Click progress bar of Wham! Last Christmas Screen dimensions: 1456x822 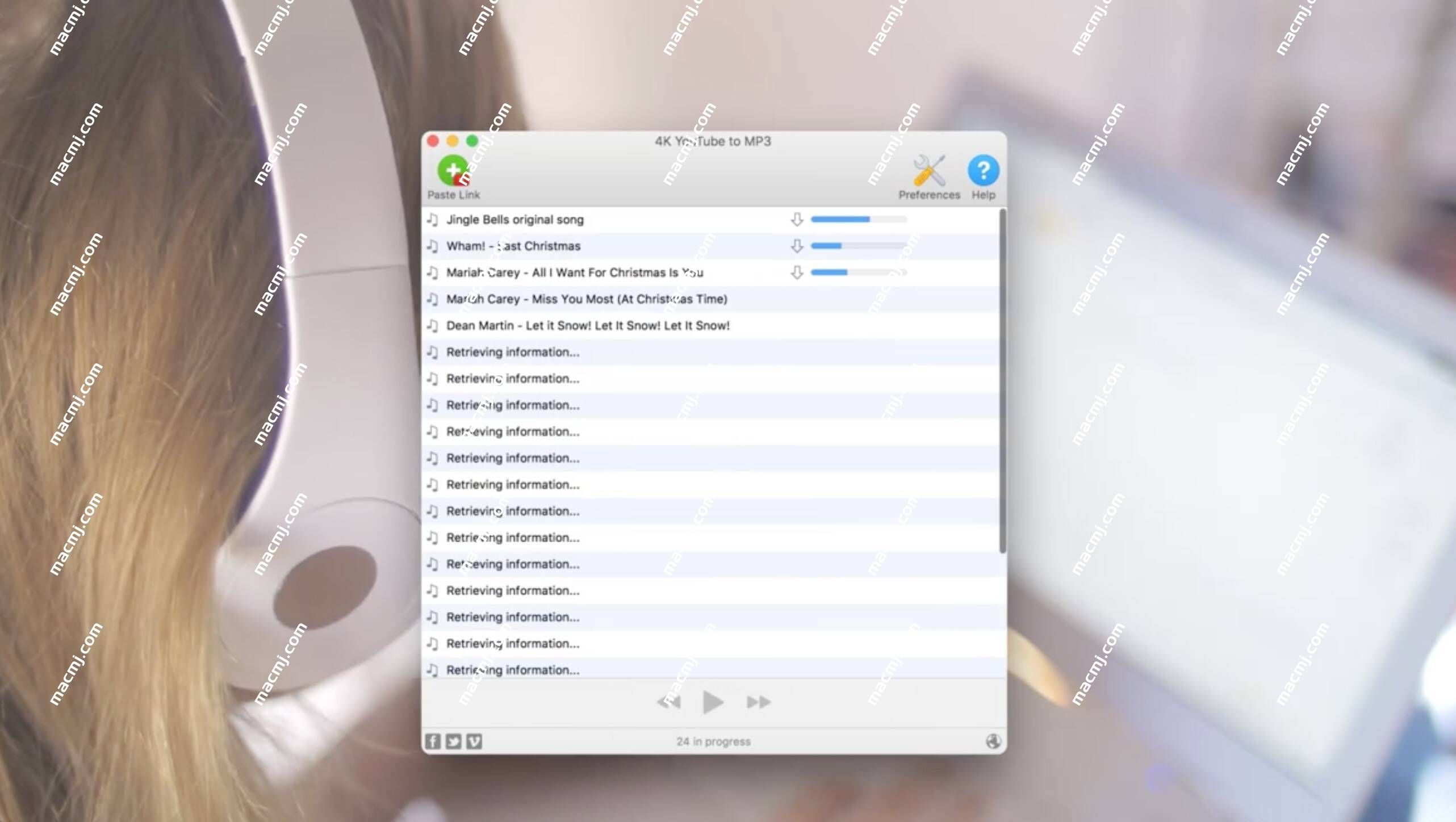859,246
